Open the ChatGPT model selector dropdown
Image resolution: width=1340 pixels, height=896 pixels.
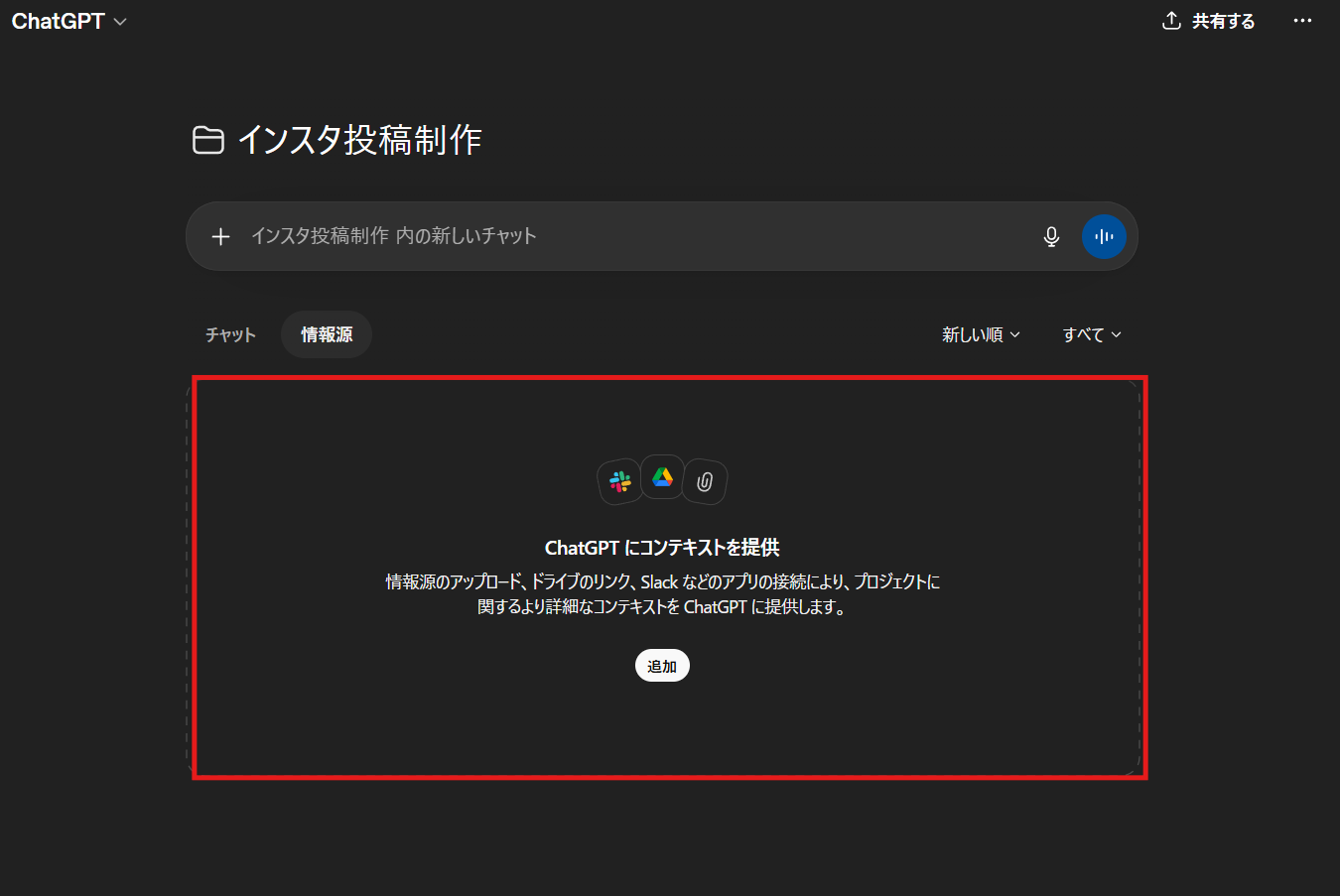pos(69,20)
